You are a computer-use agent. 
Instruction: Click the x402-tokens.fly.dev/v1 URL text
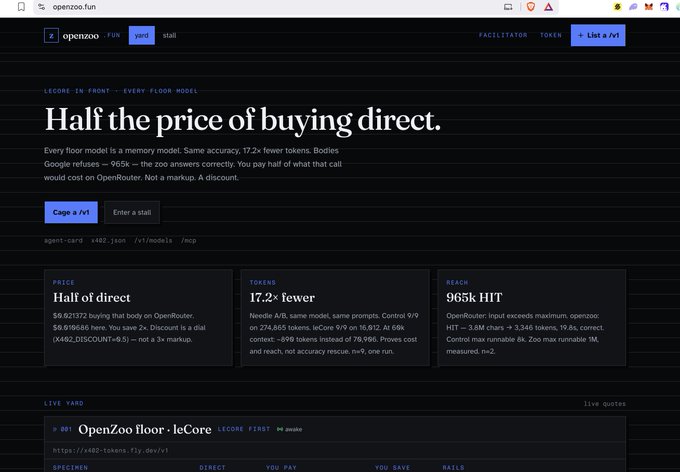[111, 451]
